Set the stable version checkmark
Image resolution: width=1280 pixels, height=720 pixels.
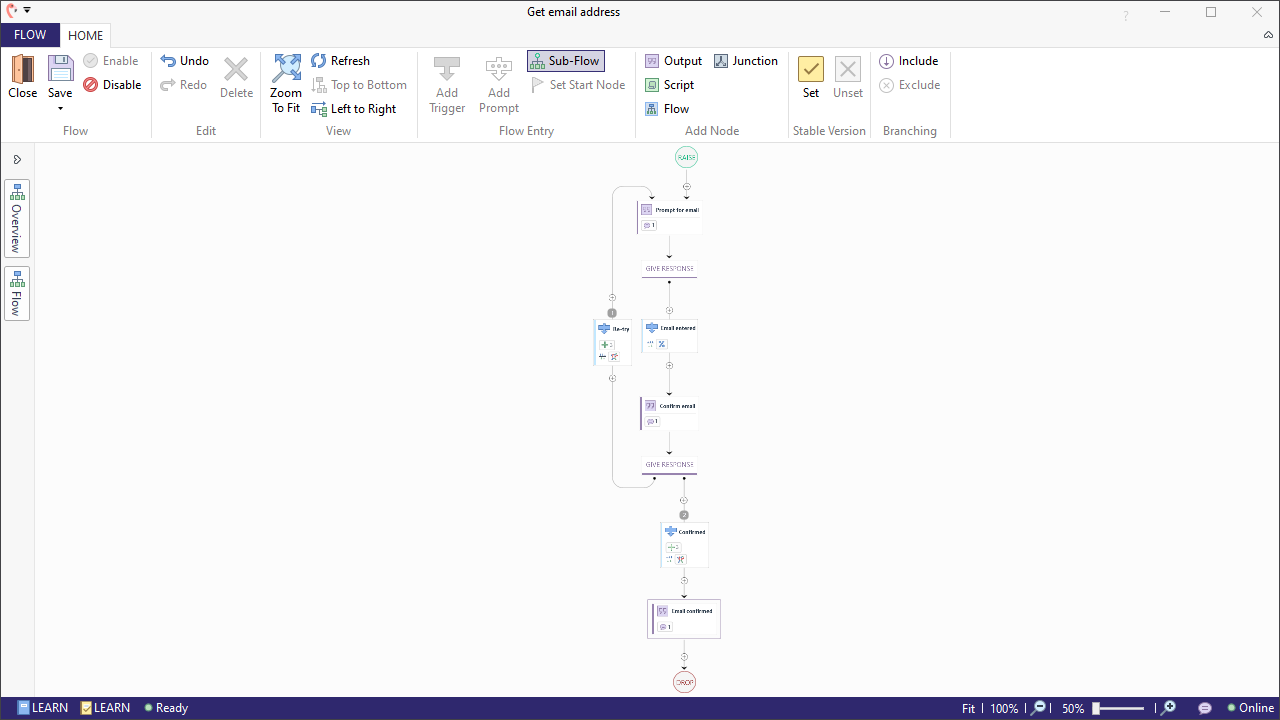810,71
